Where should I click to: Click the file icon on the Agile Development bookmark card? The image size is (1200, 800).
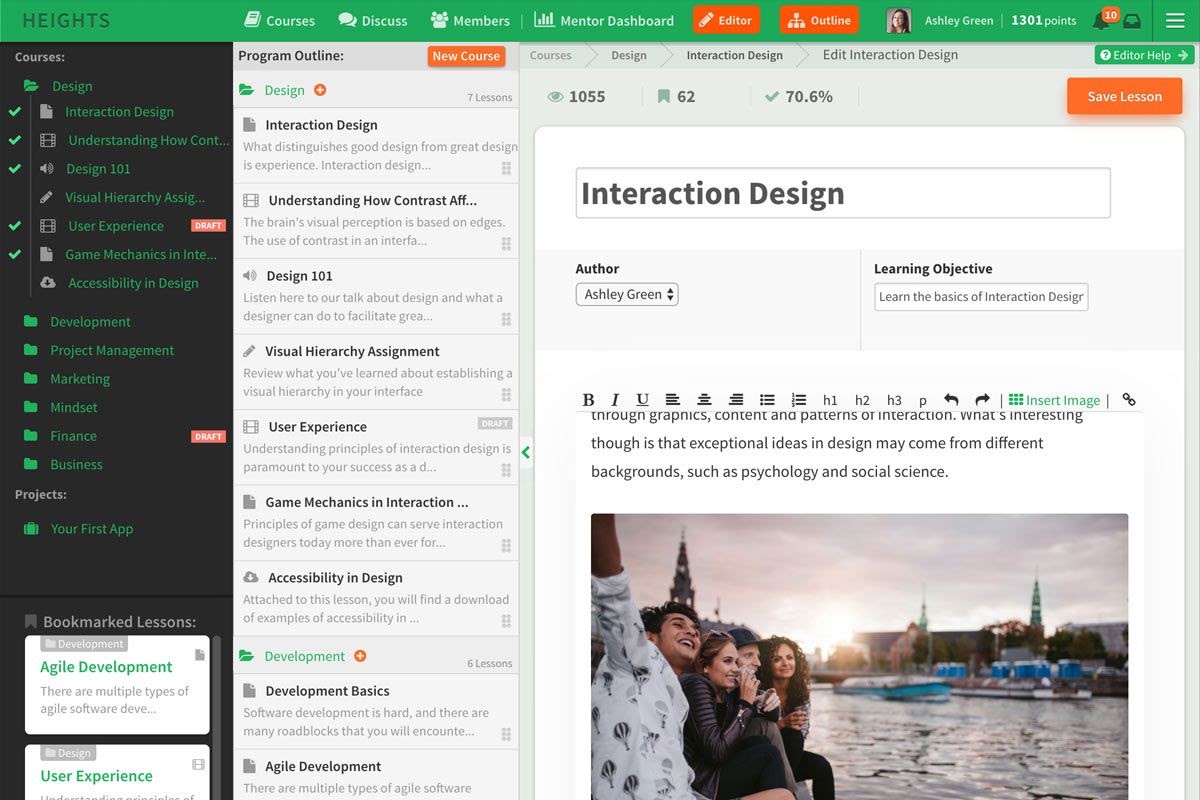(200, 655)
